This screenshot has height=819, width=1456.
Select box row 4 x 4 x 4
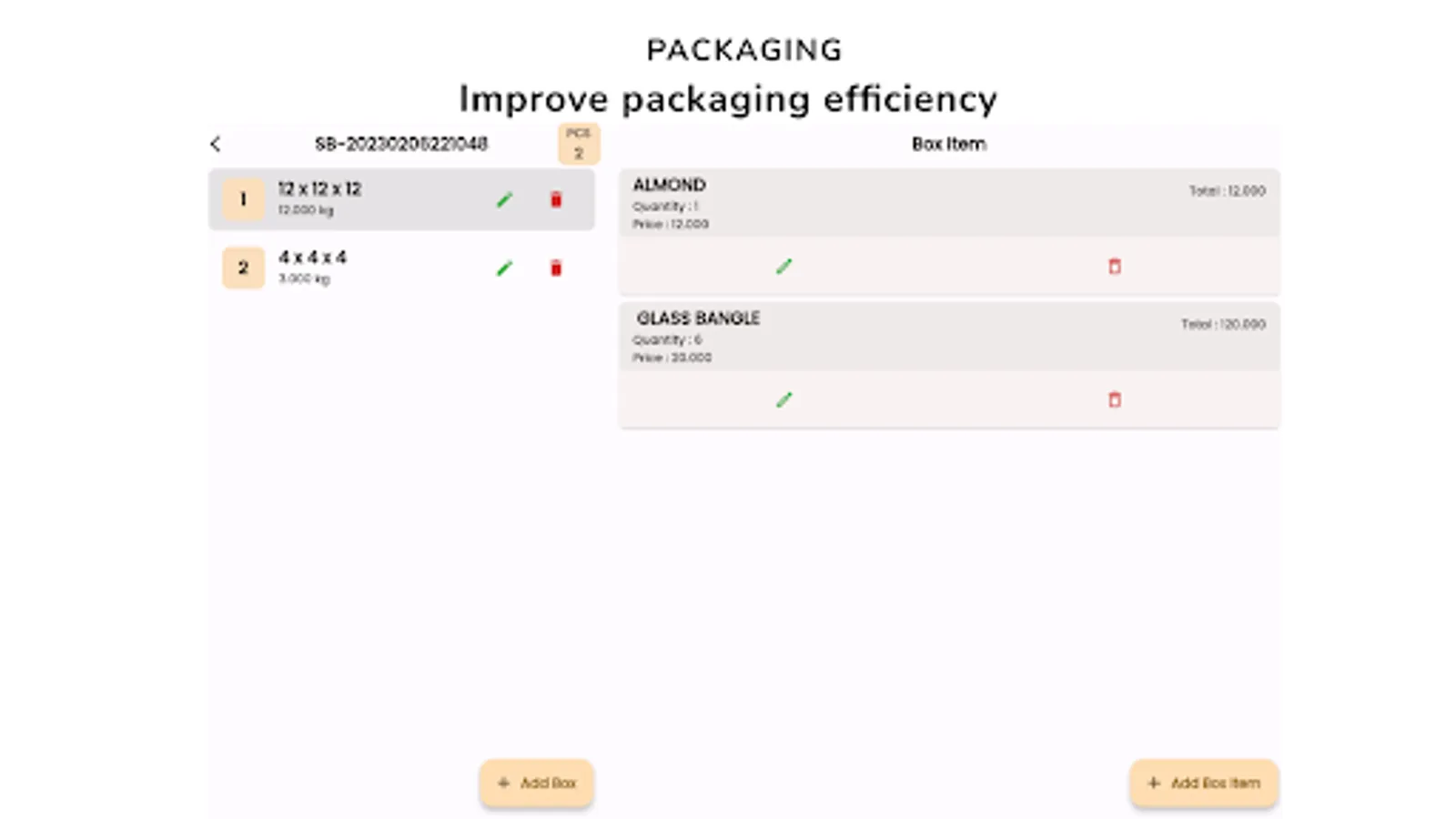click(382, 268)
